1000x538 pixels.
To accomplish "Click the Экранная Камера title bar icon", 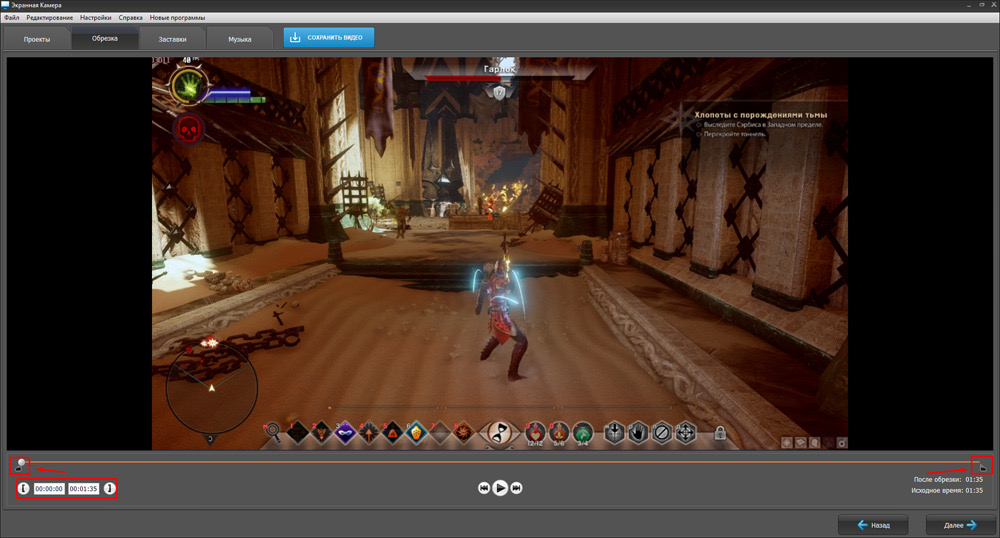I will click(5, 5).
